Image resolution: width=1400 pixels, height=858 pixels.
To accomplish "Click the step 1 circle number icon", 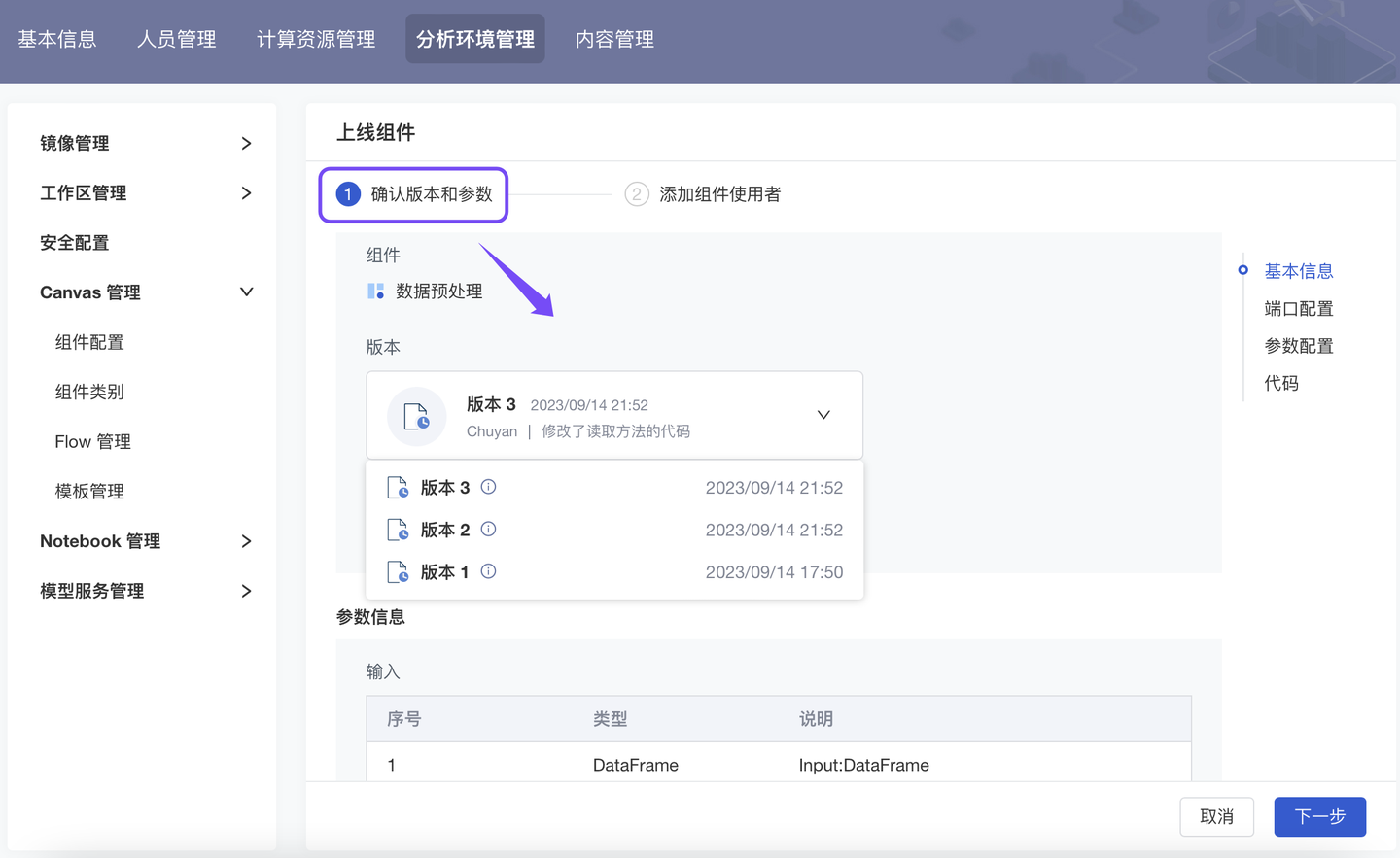I will tap(348, 194).
